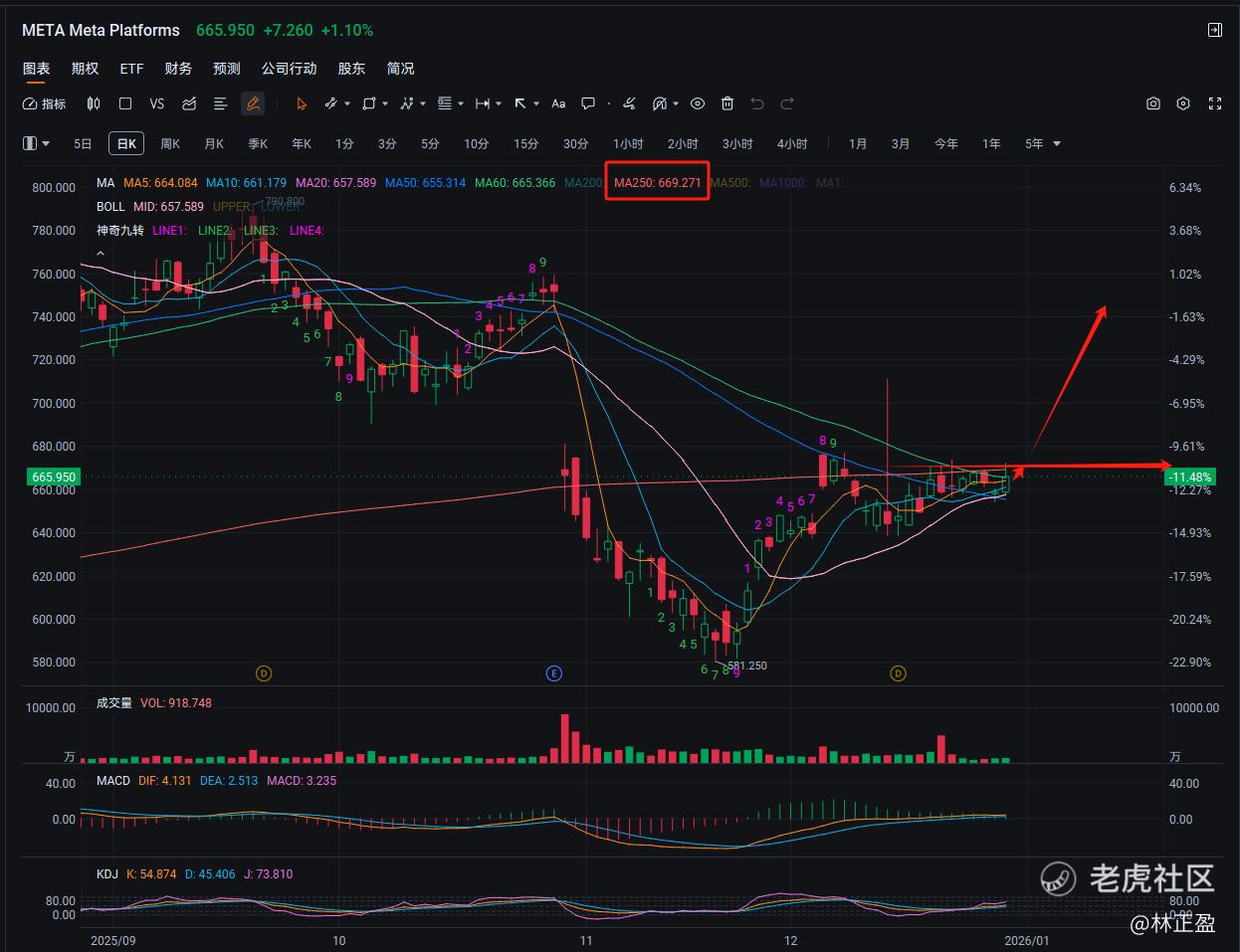Open the 指标 indicators panel

coord(44,103)
